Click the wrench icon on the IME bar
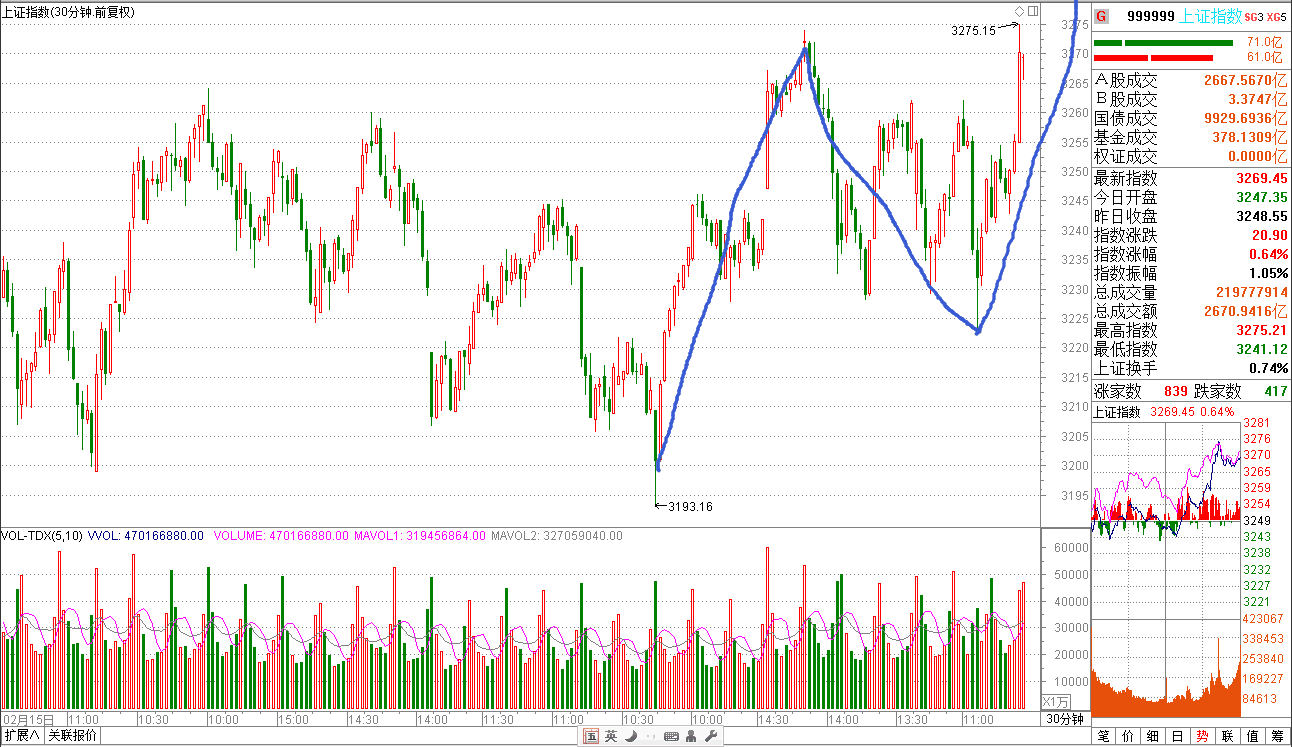 (x=711, y=737)
